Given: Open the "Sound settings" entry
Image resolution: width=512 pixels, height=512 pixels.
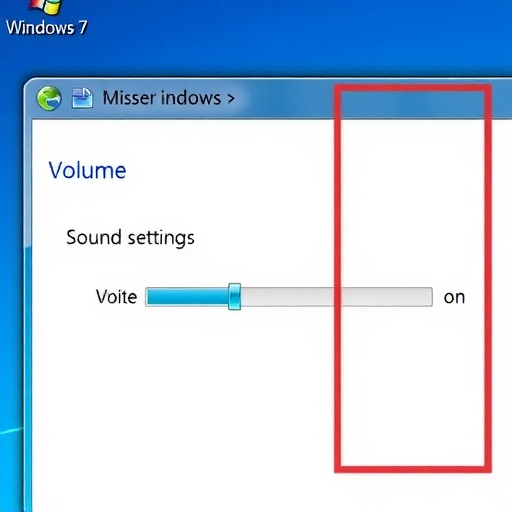Looking at the screenshot, I should [130, 238].
